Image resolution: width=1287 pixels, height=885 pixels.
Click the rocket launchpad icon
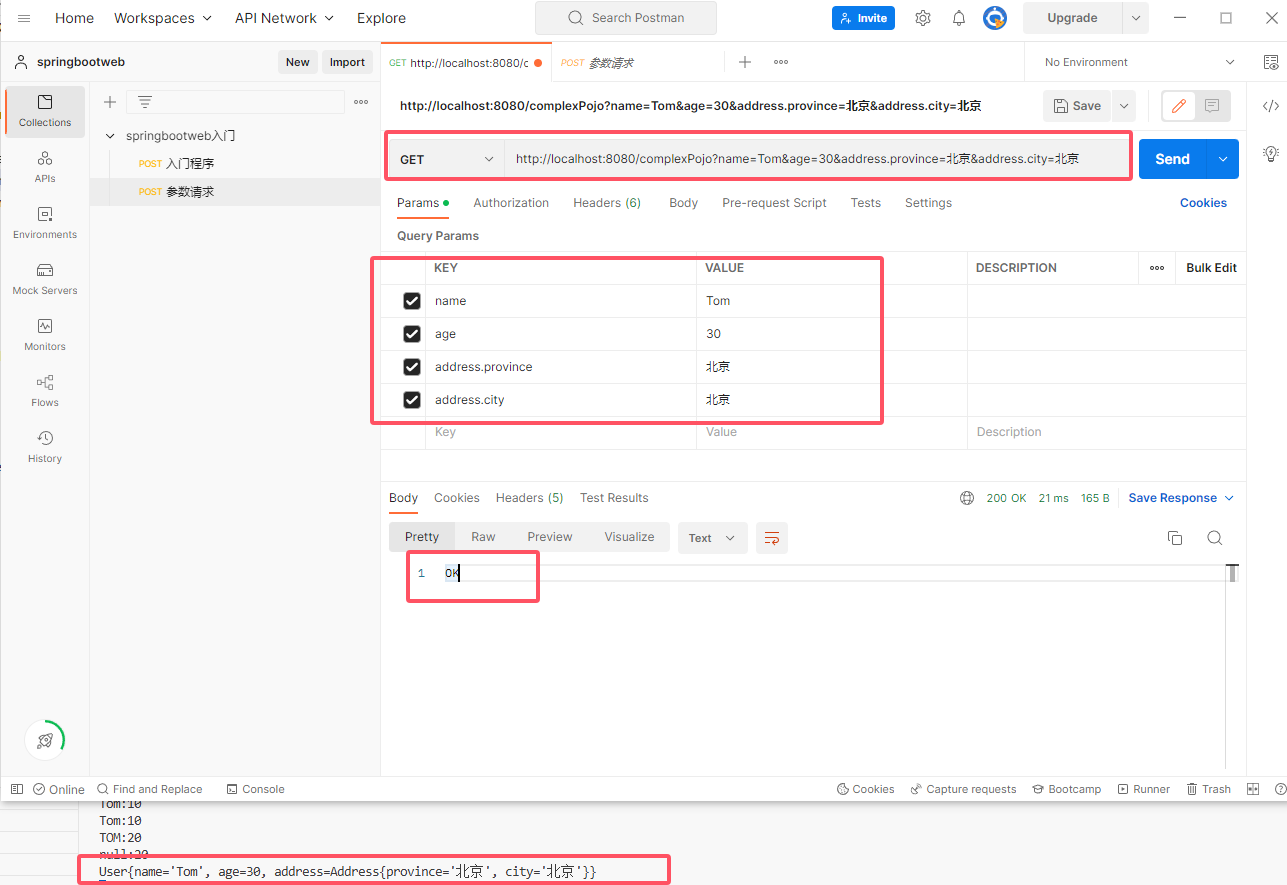(45, 741)
